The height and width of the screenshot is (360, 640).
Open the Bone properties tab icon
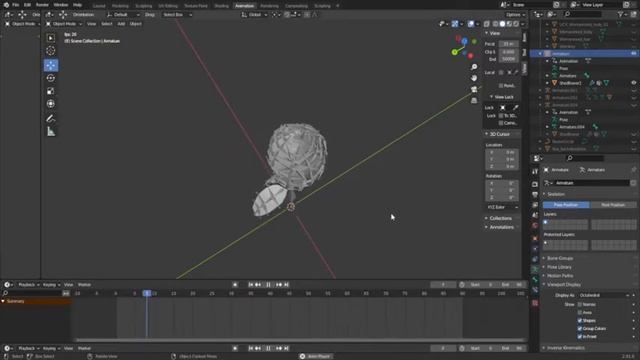coord(535,280)
